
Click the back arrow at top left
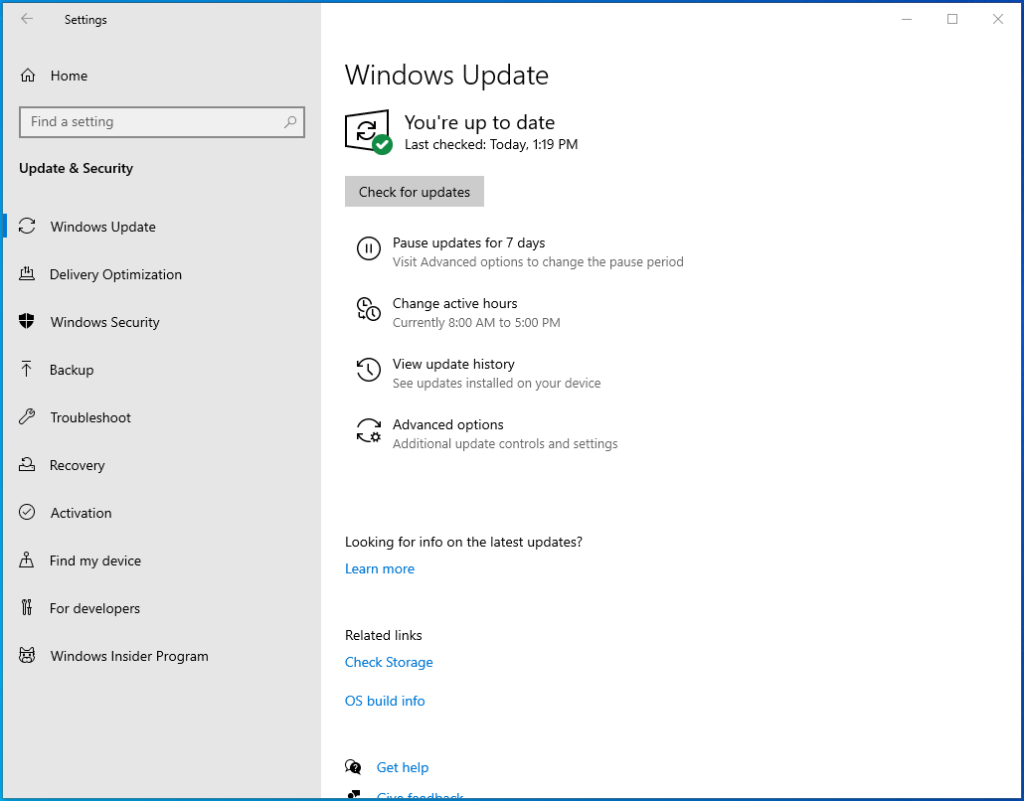point(27,19)
